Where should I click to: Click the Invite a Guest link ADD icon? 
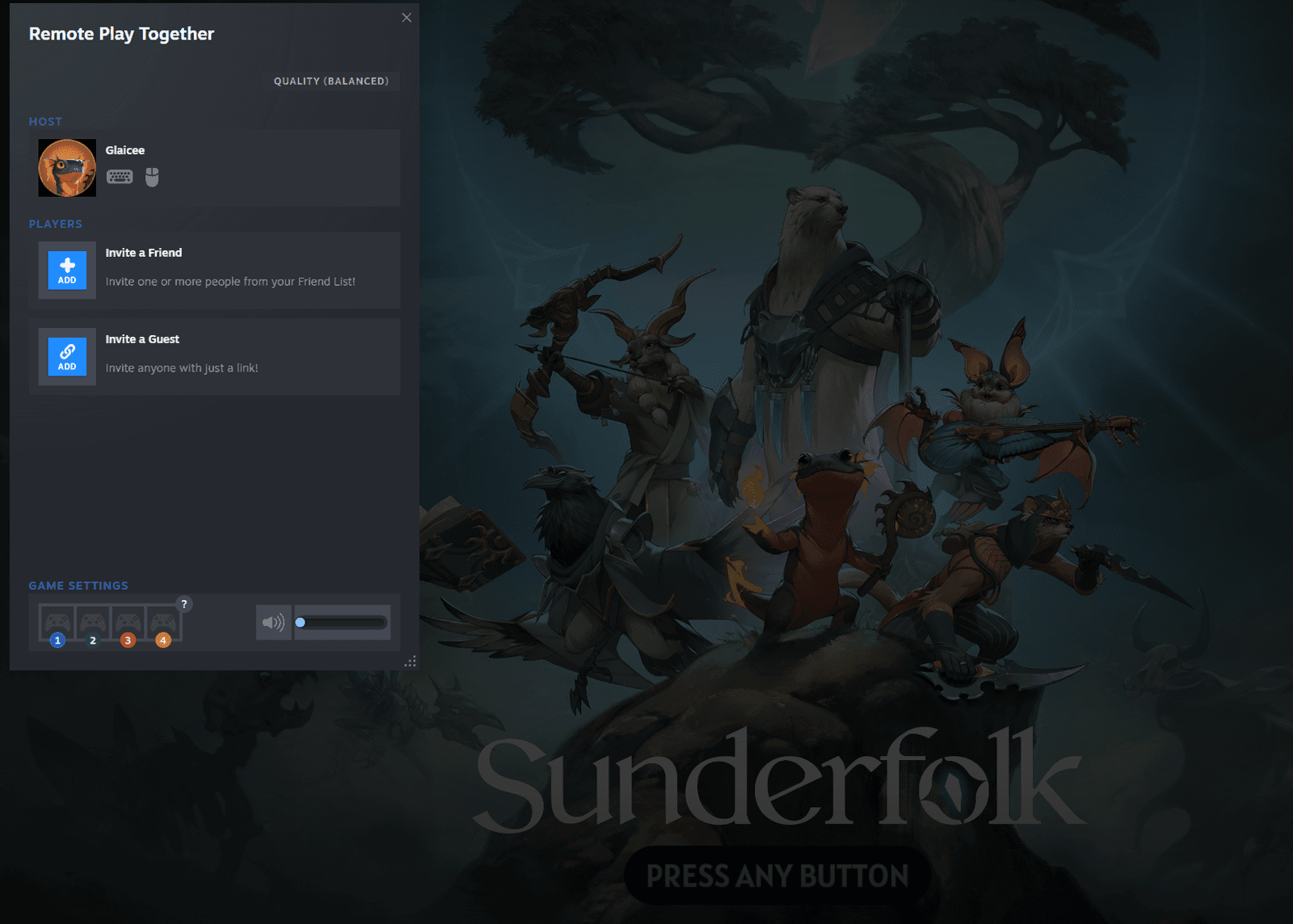click(x=67, y=357)
